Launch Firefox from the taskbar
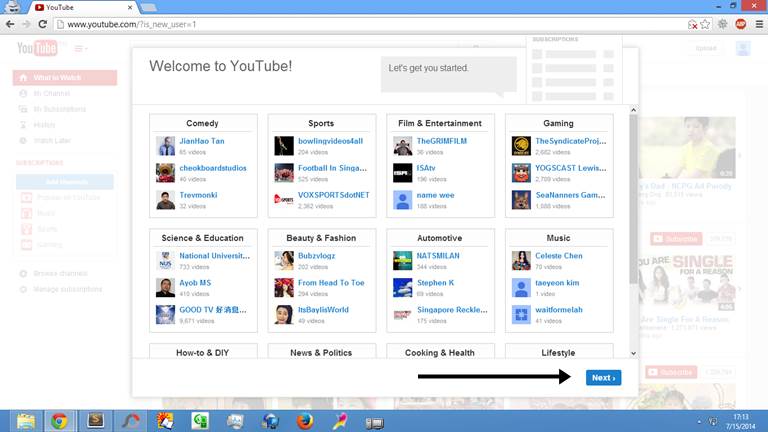 click(x=305, y=421)
